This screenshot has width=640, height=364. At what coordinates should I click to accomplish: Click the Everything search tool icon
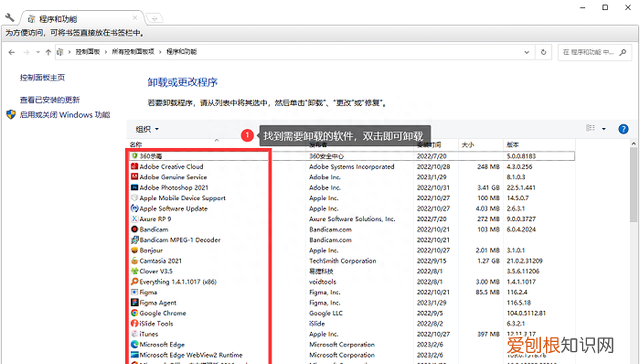click(135, 282)
